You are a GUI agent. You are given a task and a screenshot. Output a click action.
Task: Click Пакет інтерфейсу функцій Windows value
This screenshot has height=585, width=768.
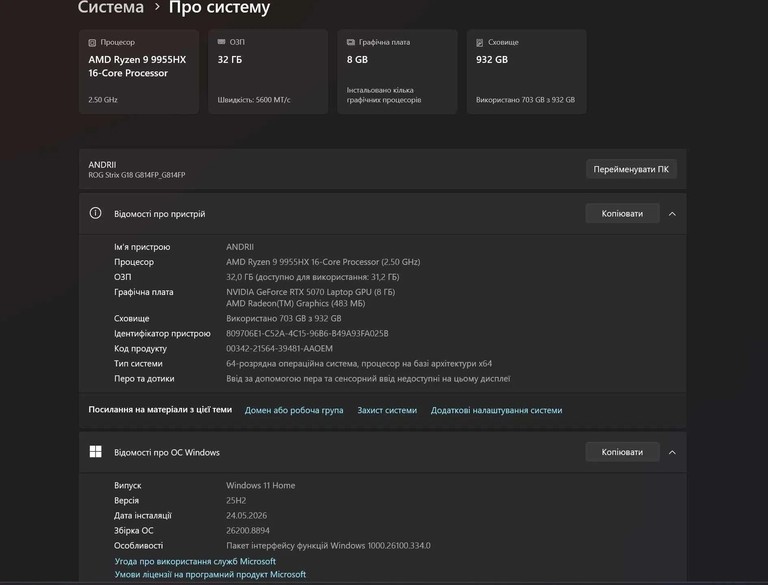[328, 546]
